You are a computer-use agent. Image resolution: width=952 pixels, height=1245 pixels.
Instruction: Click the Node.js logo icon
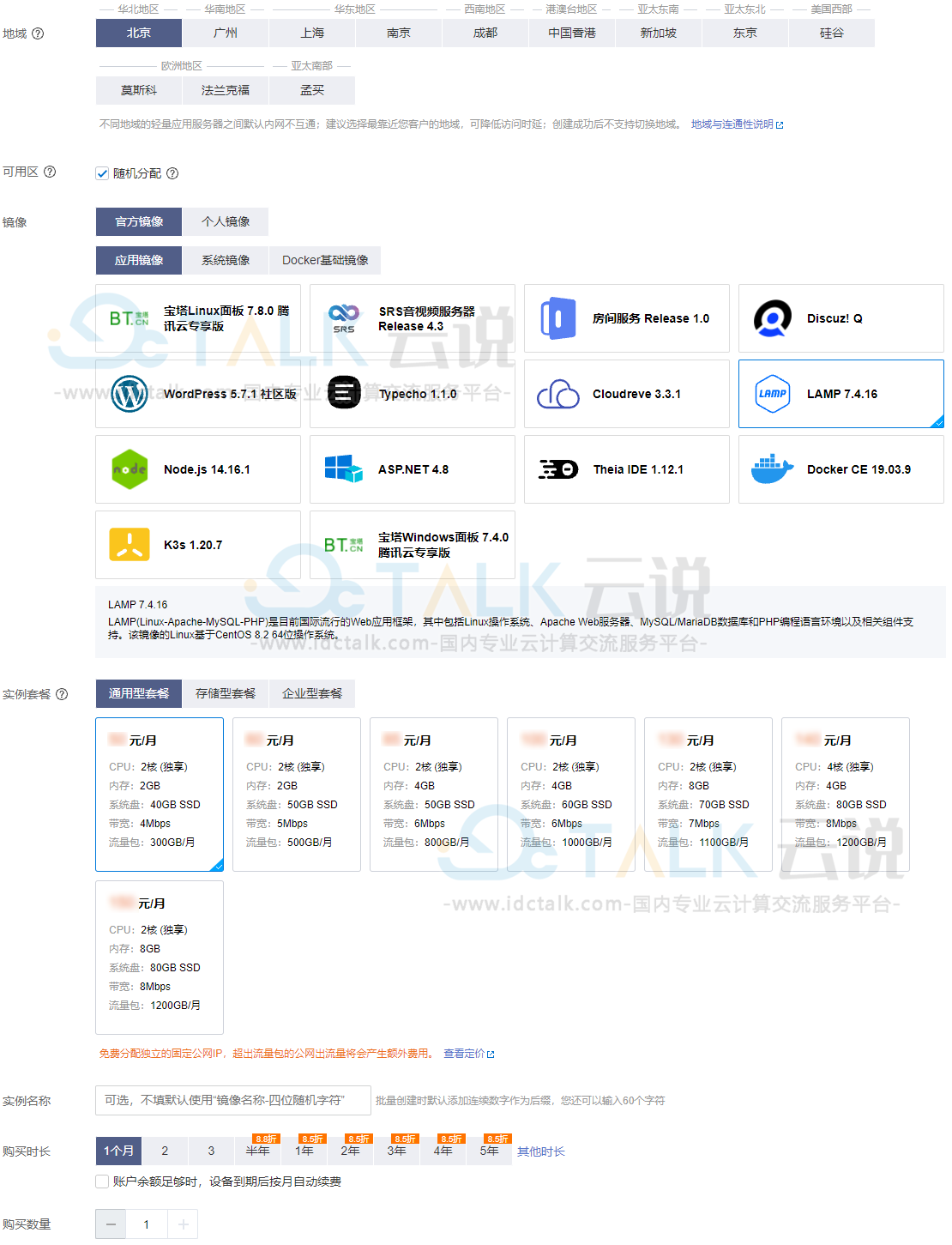(x=130, y=469)
